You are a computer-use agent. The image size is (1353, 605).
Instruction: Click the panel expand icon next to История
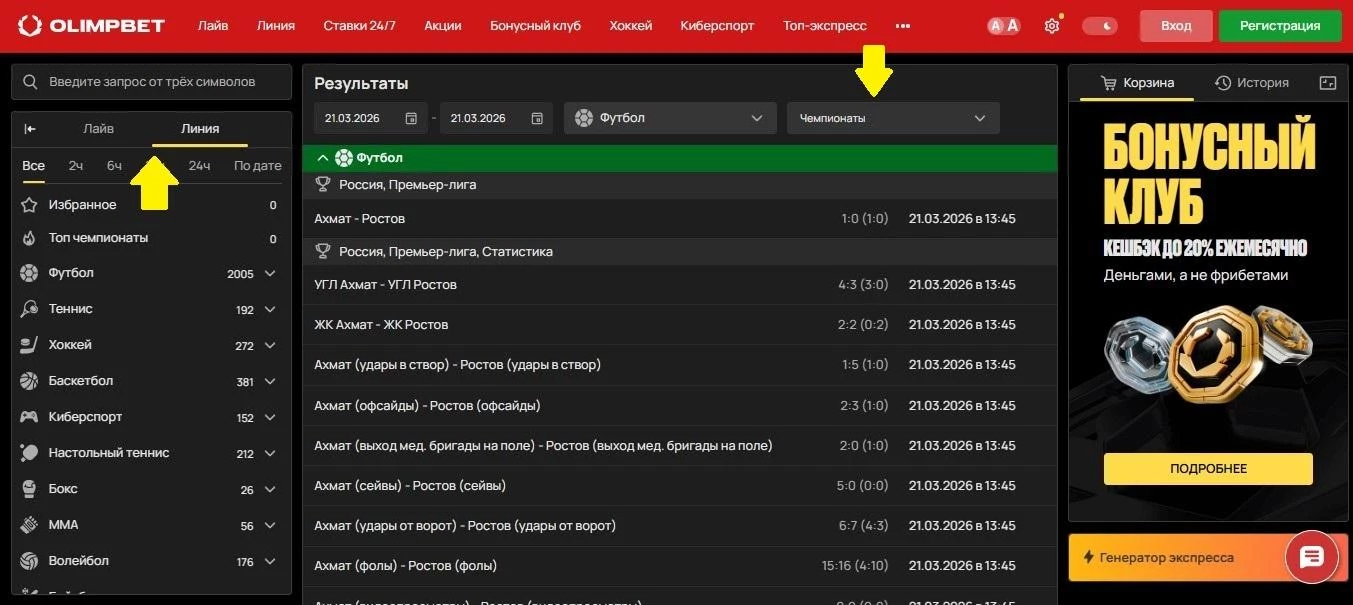pyautogui.click(x=1327, y=83)
